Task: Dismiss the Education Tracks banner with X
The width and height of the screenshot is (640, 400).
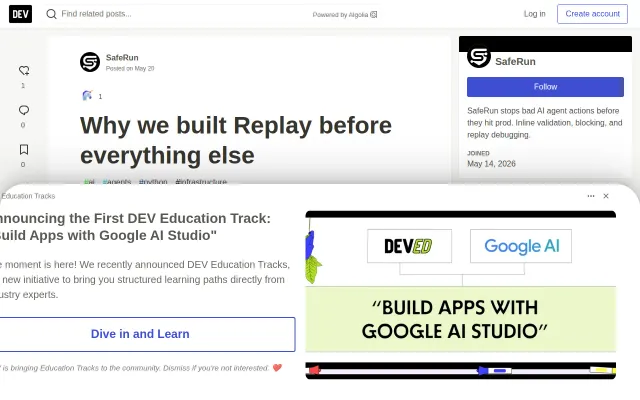Action: pyautogui.click(x=606, y=196)
